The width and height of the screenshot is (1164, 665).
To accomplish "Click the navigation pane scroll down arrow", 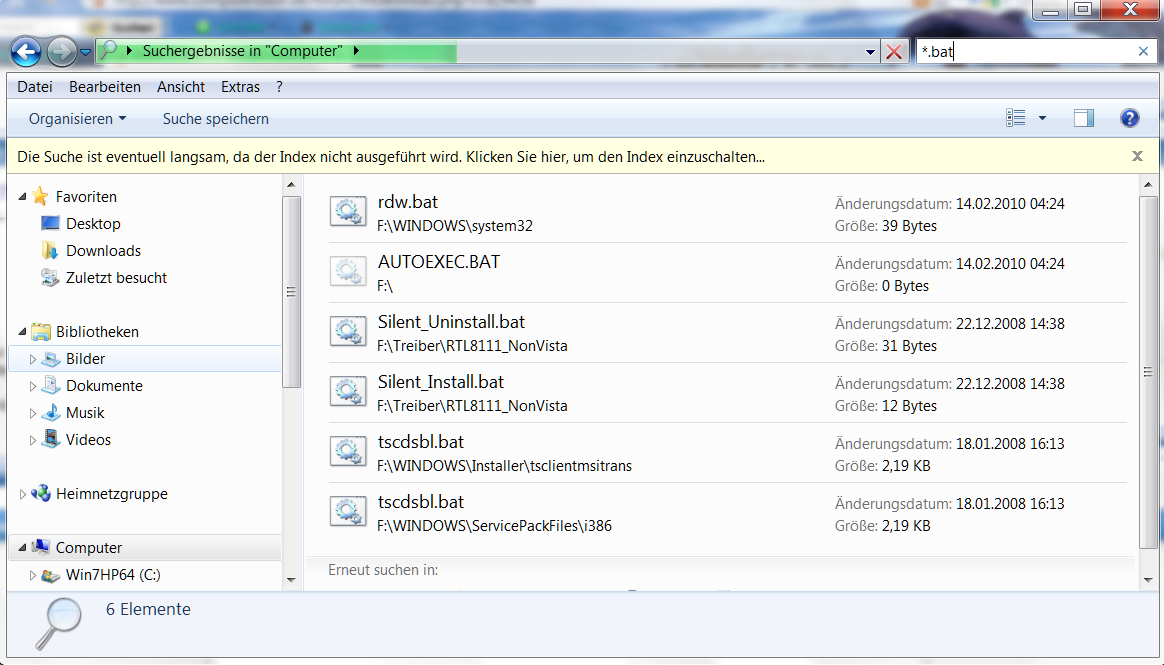I will (291, 580).
